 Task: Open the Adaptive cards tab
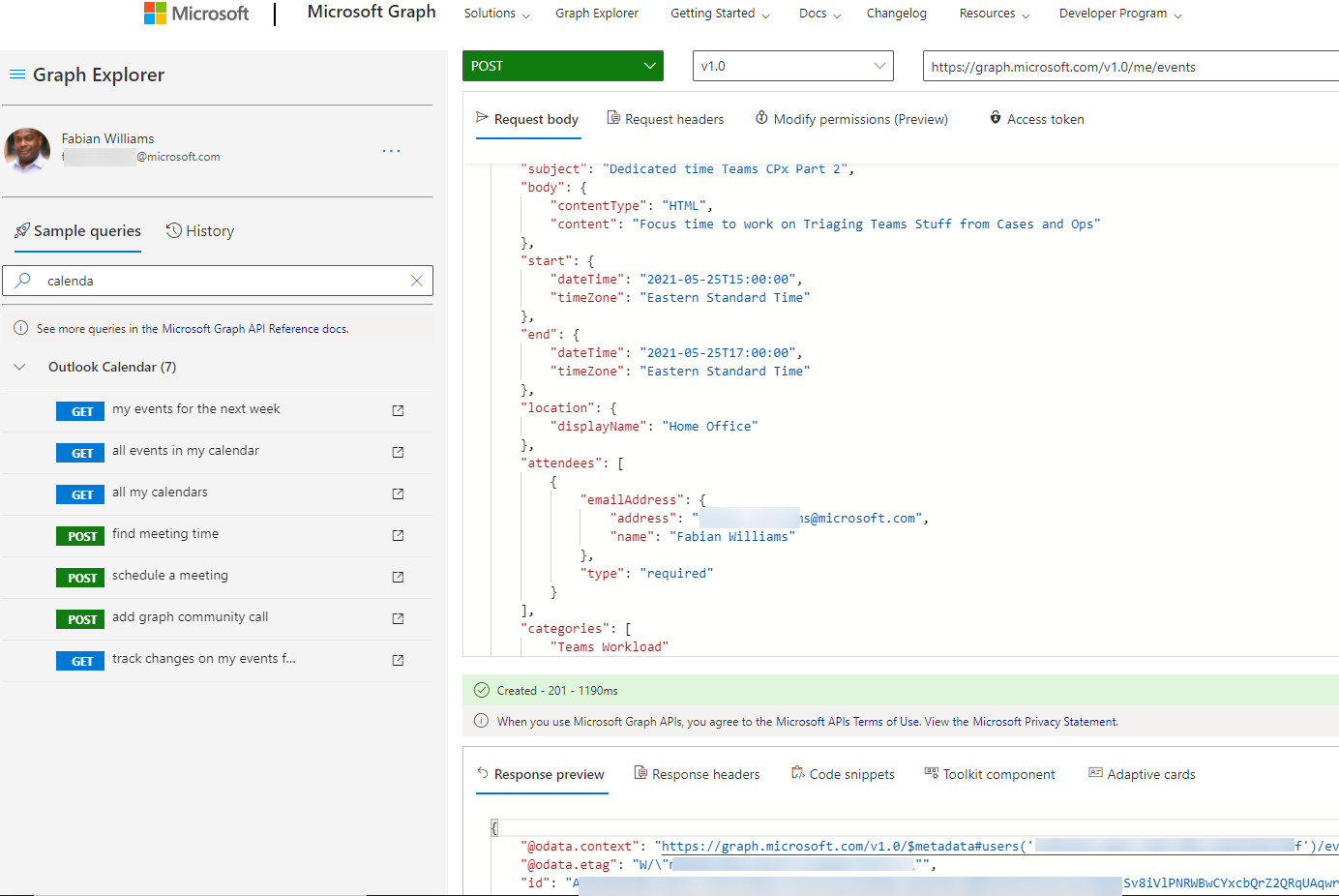pos(1142,774)
